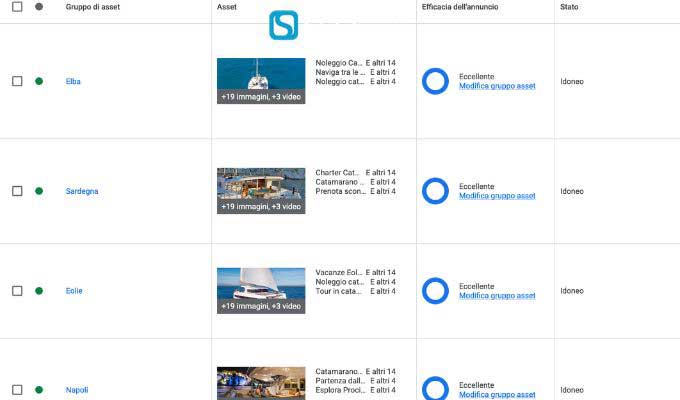Click the Sardegna ad strength circle indicator

click(435, 191)
